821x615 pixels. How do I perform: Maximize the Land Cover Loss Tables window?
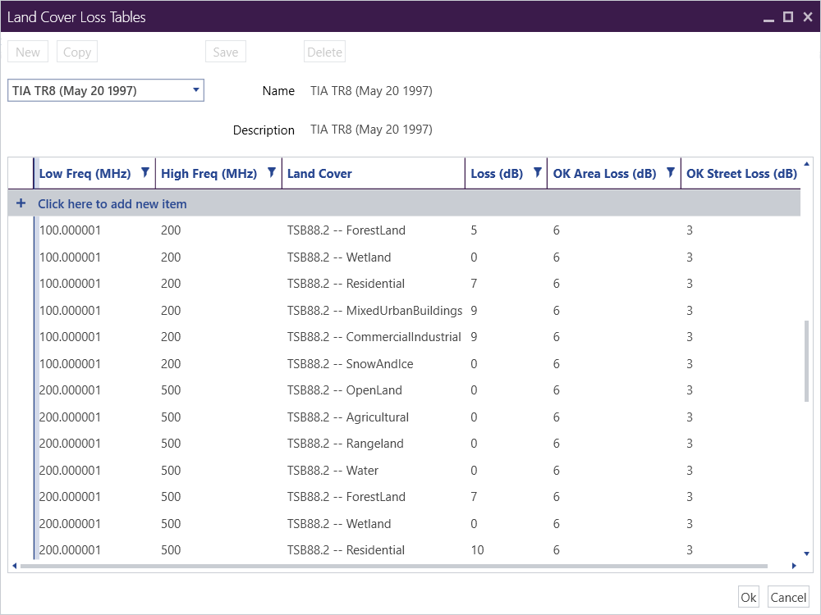788,17
